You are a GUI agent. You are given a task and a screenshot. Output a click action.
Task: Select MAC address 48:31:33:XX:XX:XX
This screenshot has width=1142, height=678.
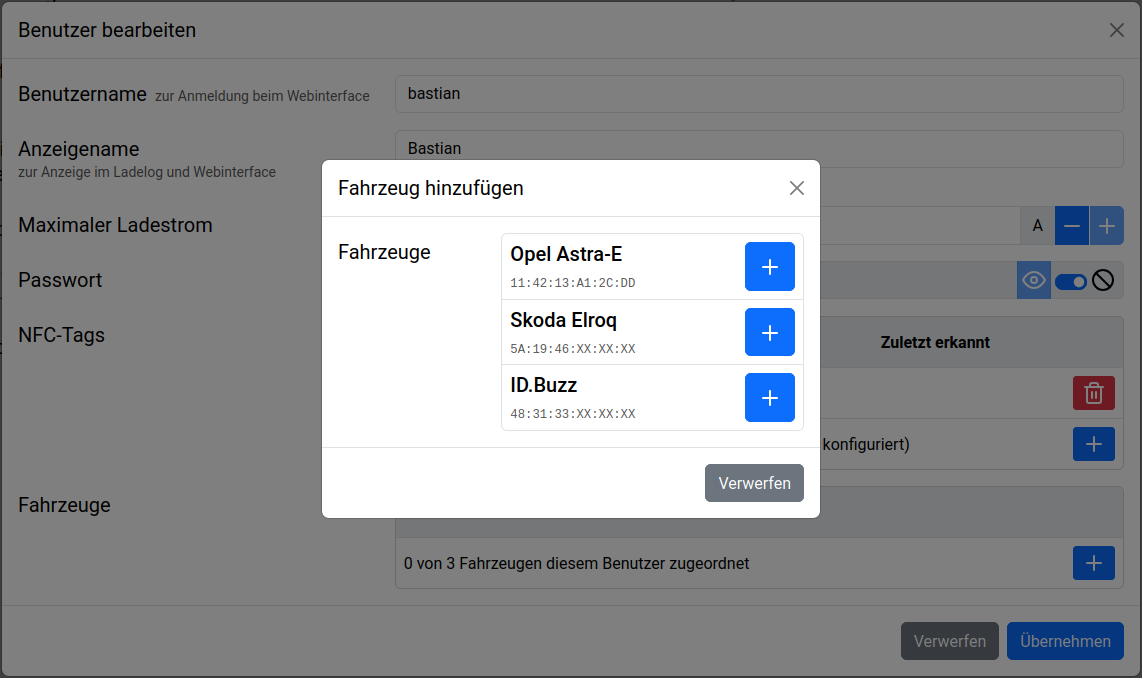click(572, 414)
